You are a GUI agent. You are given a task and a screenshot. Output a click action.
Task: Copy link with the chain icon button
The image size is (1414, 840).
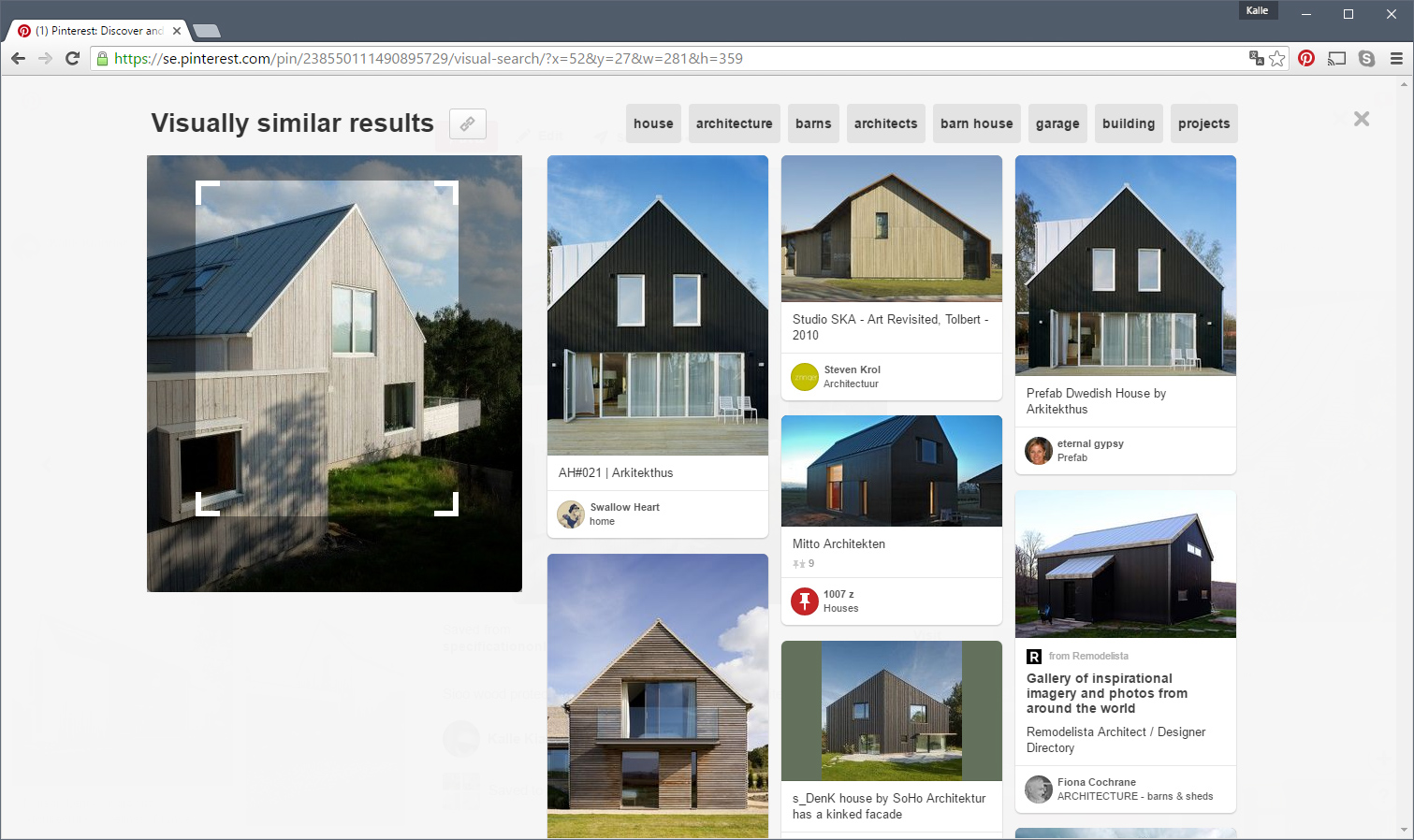(468, 123)
